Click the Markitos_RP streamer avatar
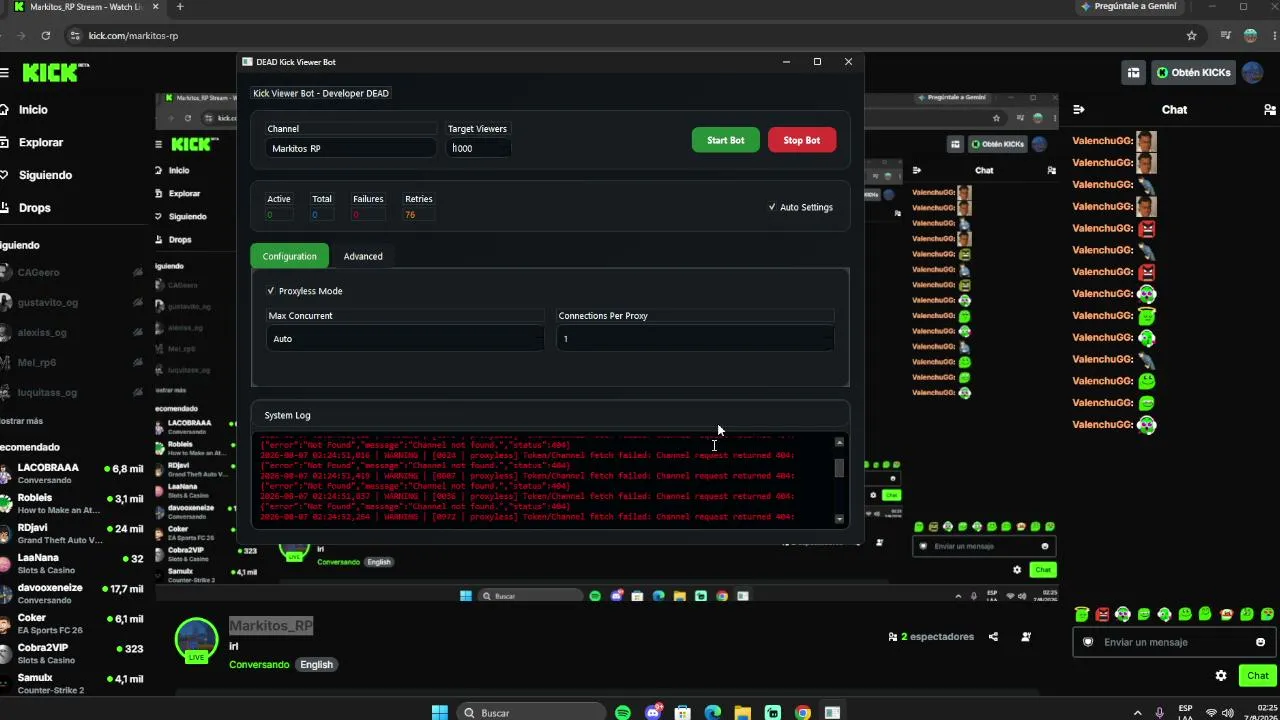Screen dimensions: 1280x720 pos(196,641)
